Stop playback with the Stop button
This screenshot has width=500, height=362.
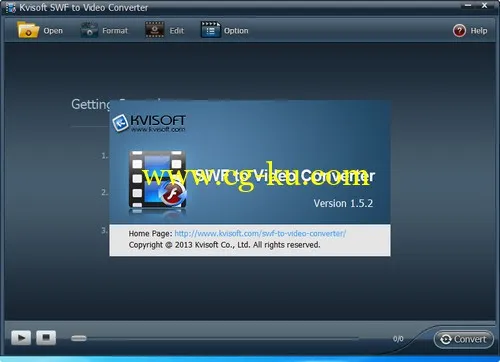(x=46, y=338)
